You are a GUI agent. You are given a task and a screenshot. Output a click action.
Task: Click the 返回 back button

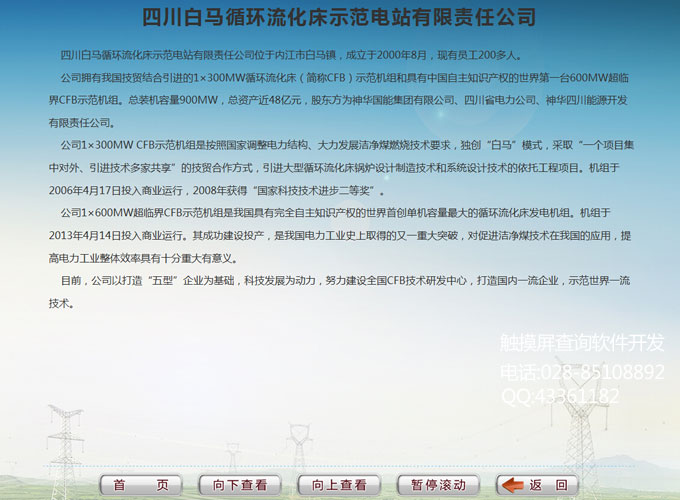(537, 484)
